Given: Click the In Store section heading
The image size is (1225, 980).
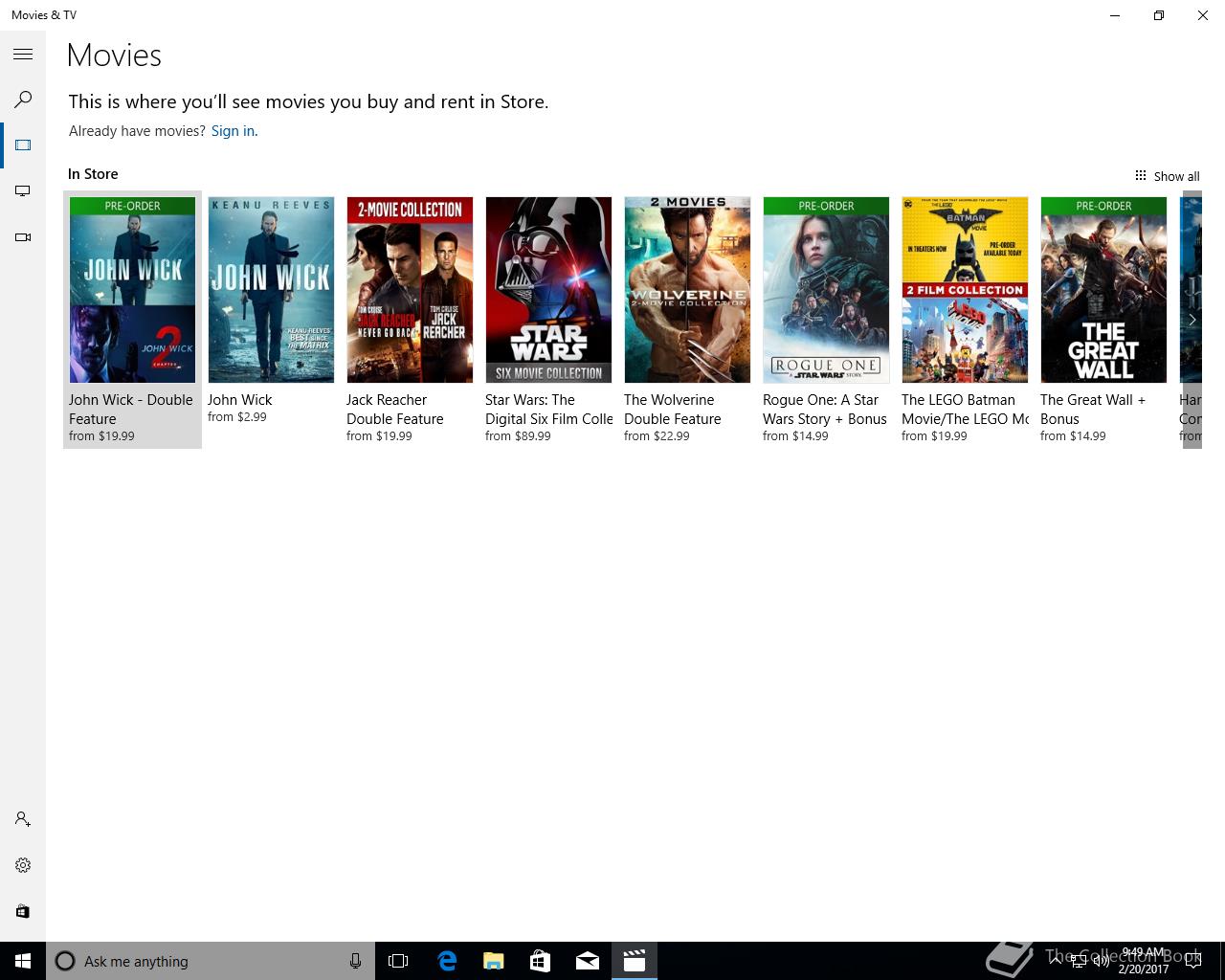Looking at the screenshot, I should [x=93, y=174].
